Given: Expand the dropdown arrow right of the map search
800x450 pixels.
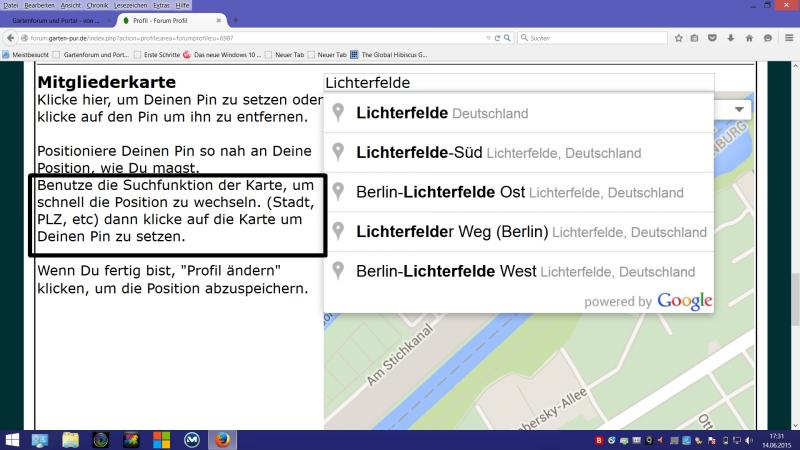Looking at the screenshot, I should (740, 109).
